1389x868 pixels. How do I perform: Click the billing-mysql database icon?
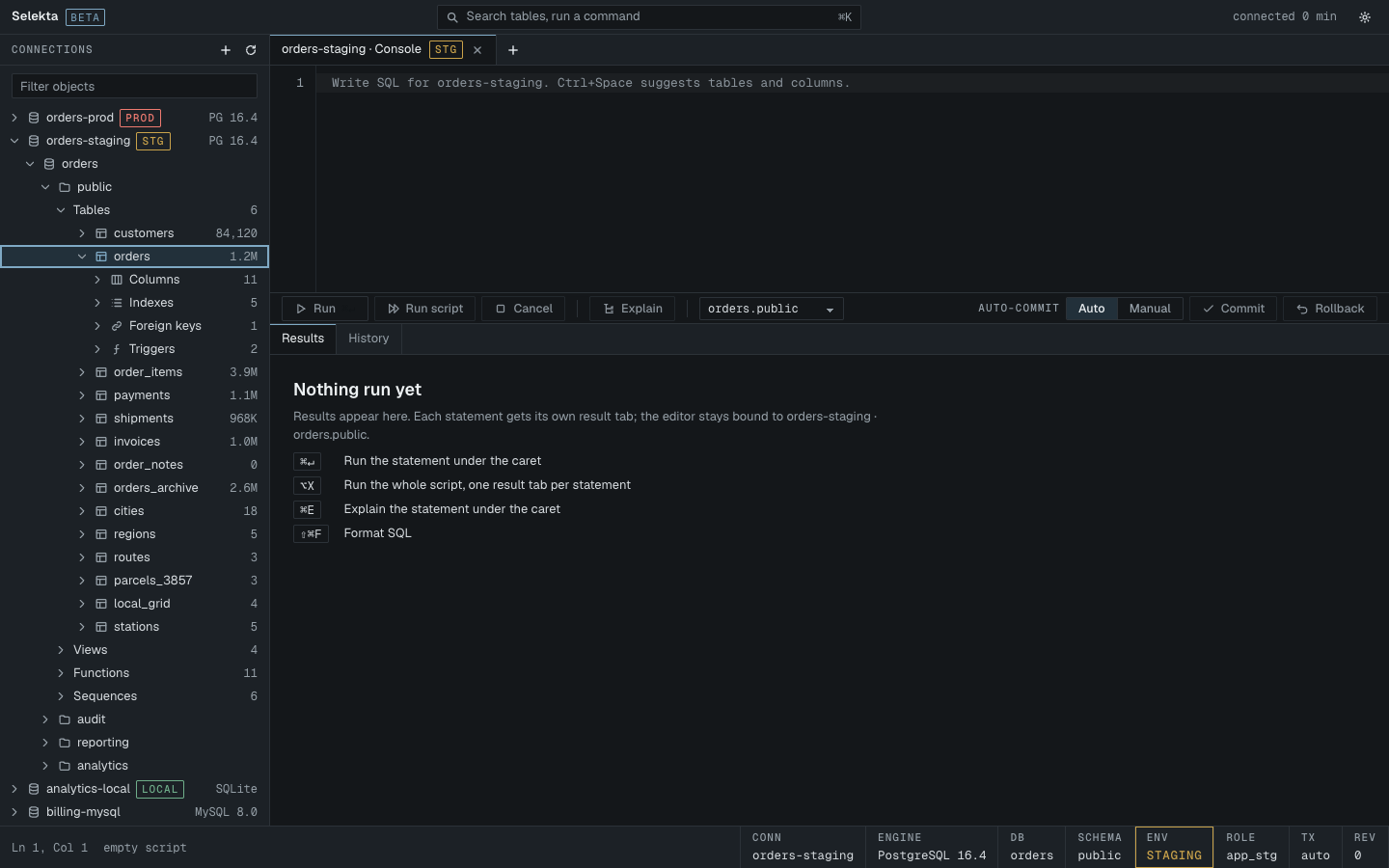point(34,812)
